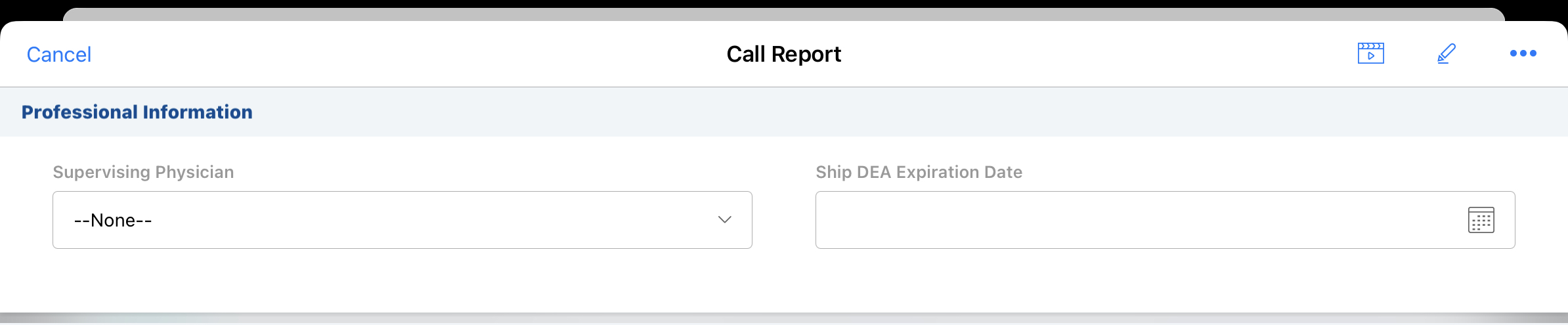The width and height of the screenshot is (1568, 325).
Task: Click the Call Report title
Action: click(783, 54)
